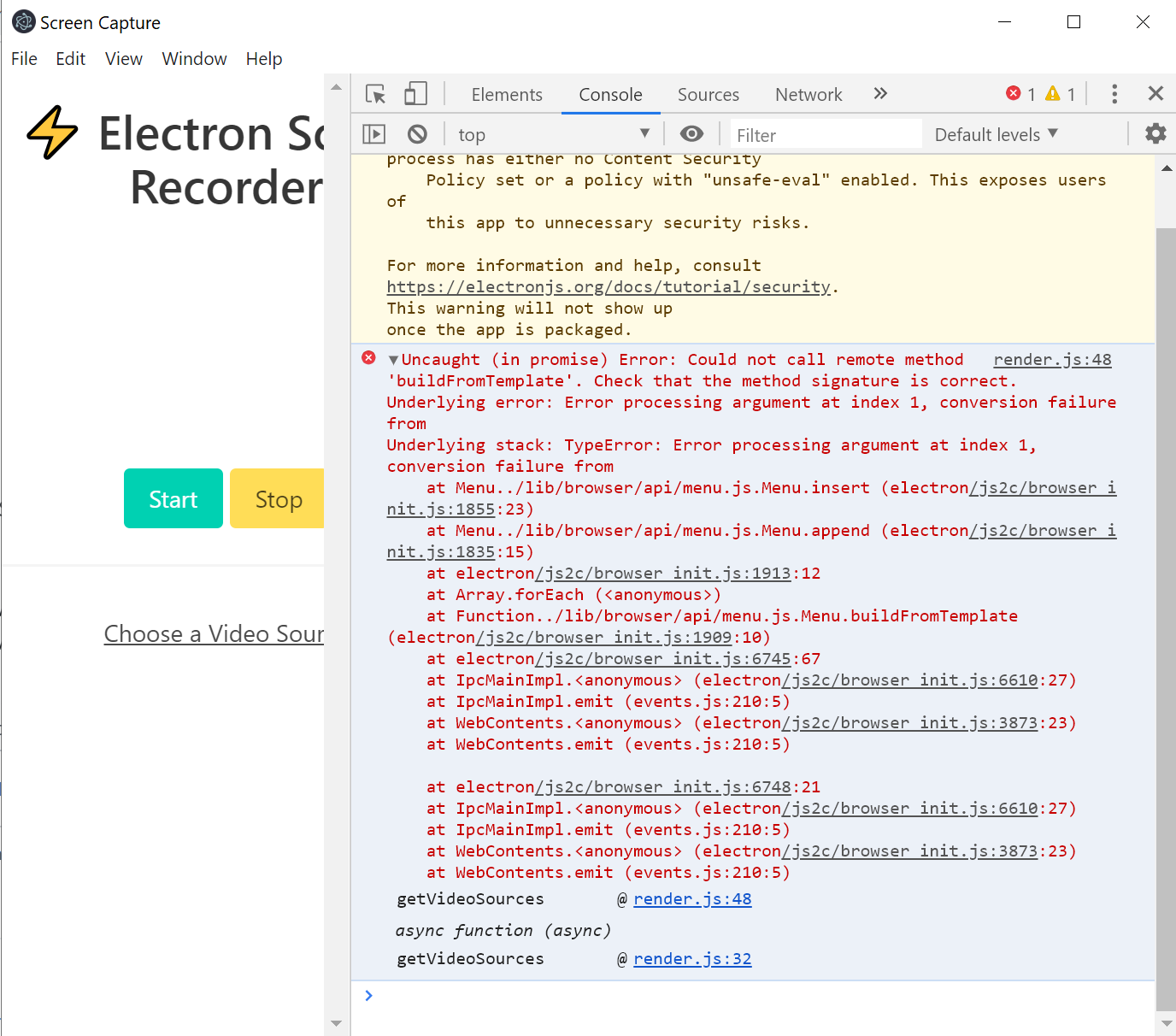Close the DevTools panel
This screenshot has height=1036, width=1176.
tap(1155, 93)
